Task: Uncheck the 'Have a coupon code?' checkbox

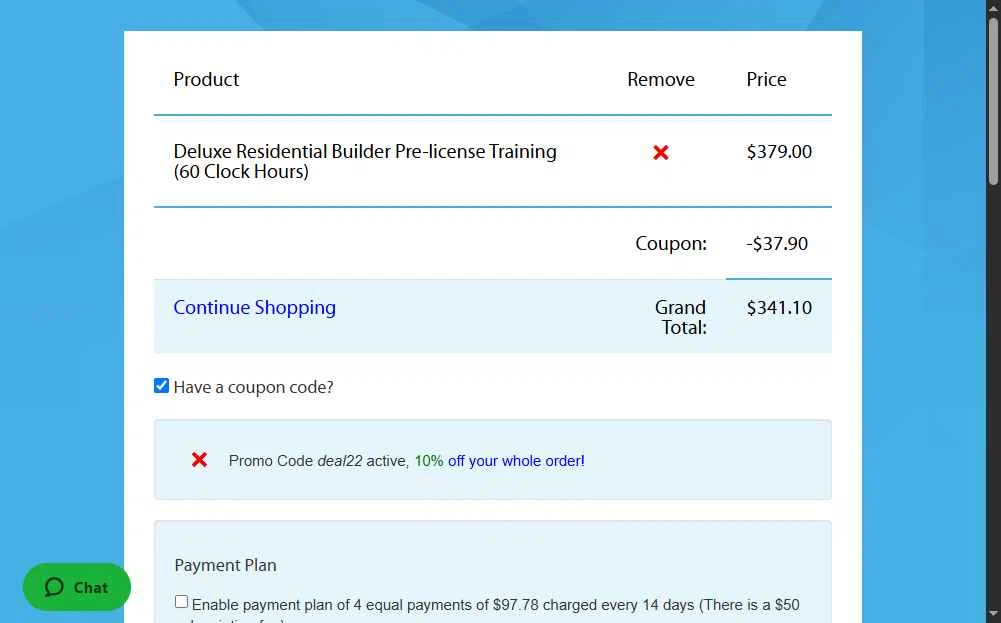Action: (162, 386)
